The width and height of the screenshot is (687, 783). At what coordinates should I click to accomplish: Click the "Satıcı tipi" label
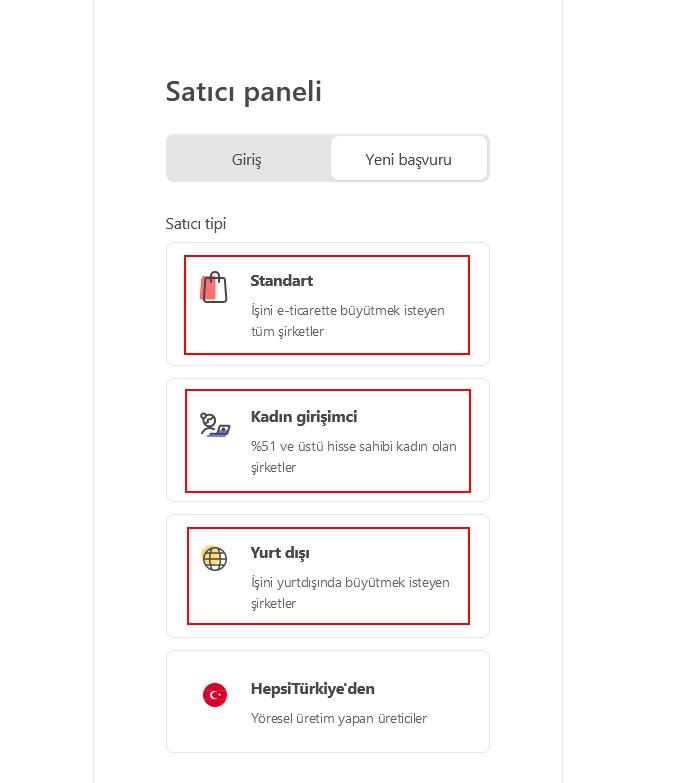(x=196, y=224)
